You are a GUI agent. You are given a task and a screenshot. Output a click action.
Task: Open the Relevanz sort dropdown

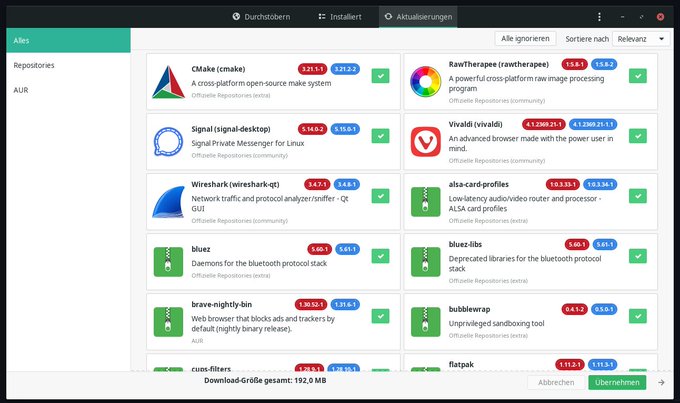641,39
